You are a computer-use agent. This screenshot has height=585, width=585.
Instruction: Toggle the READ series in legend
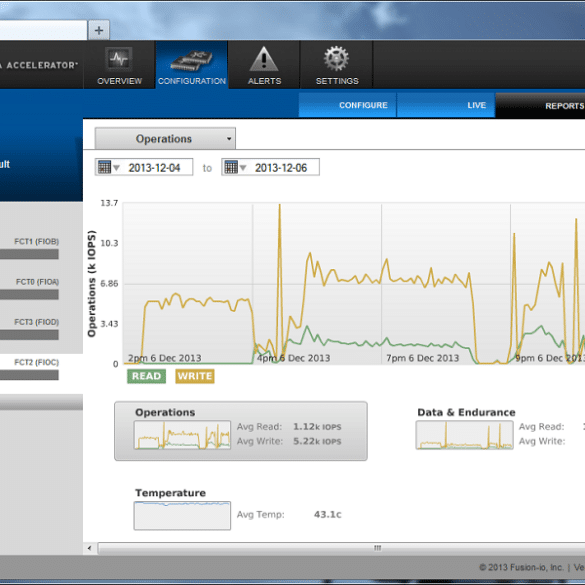(x=146, y=376)
